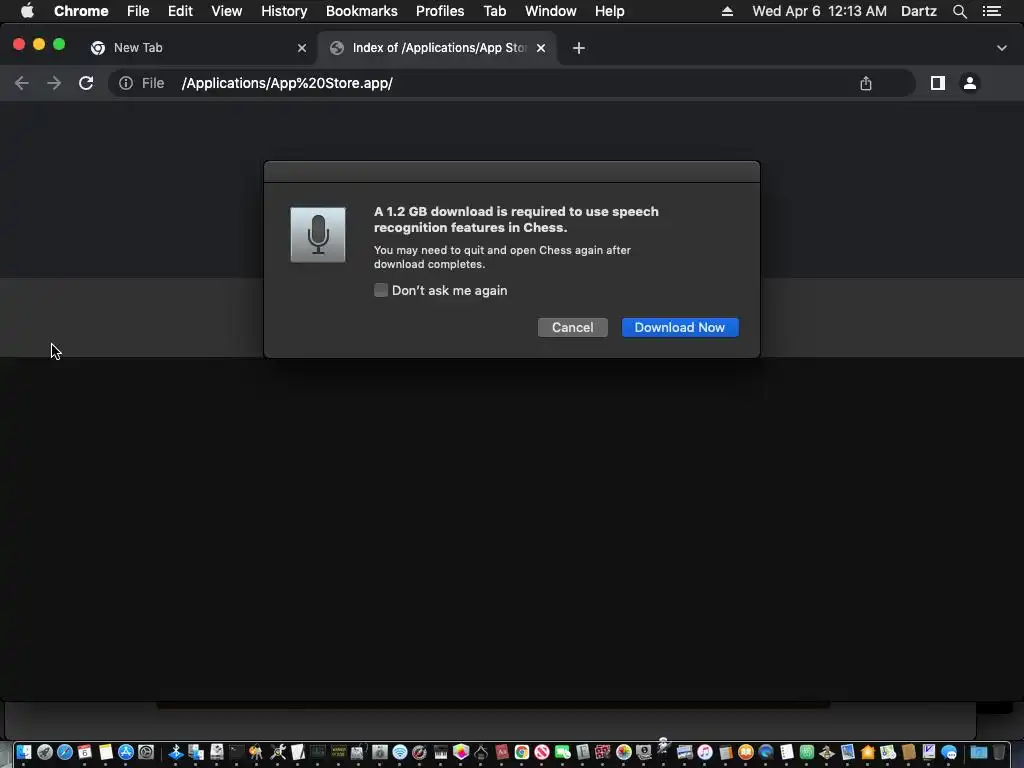Close the Index of /Applications tab

coord(541,48)
